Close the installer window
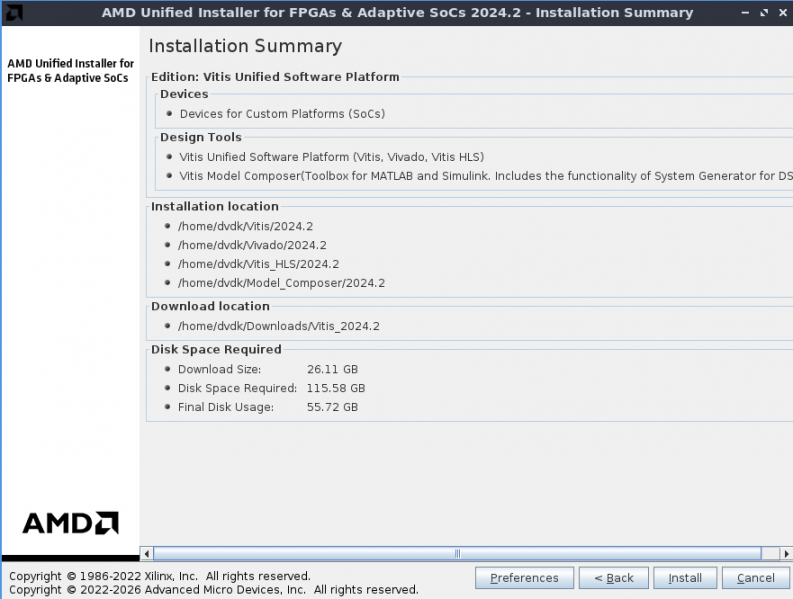 click(x=783, y=13)
